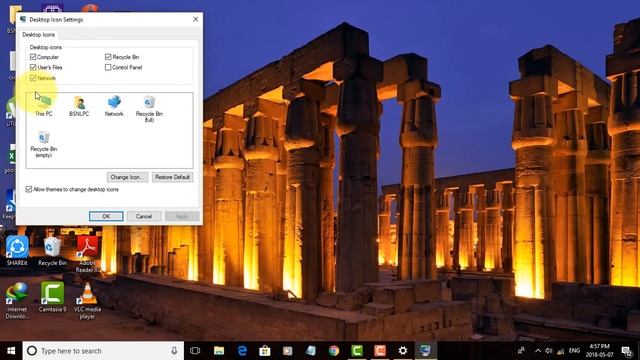
Task: Open green Camtasia taskbar icon
Action: [357, 351]
